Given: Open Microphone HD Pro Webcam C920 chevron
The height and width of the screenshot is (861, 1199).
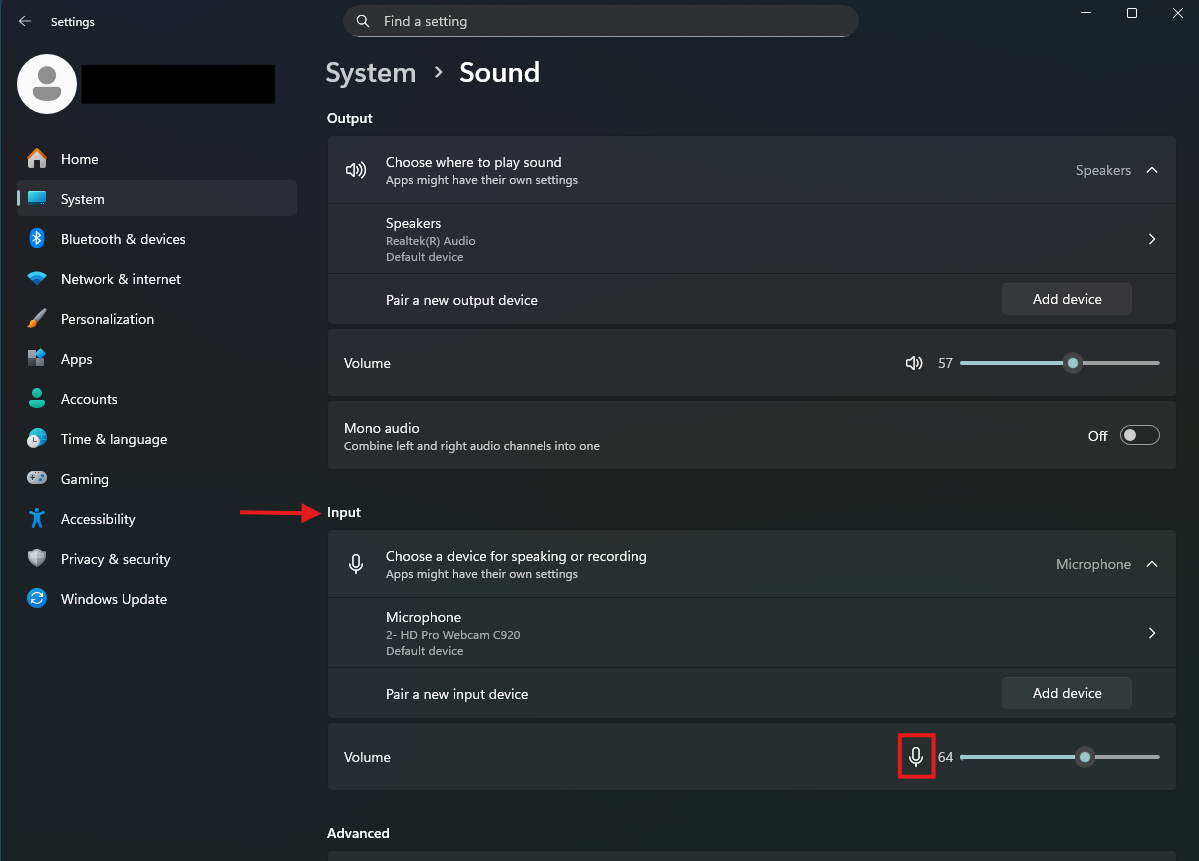Looking at the screenshot, I should click(x=1152, y=633).
